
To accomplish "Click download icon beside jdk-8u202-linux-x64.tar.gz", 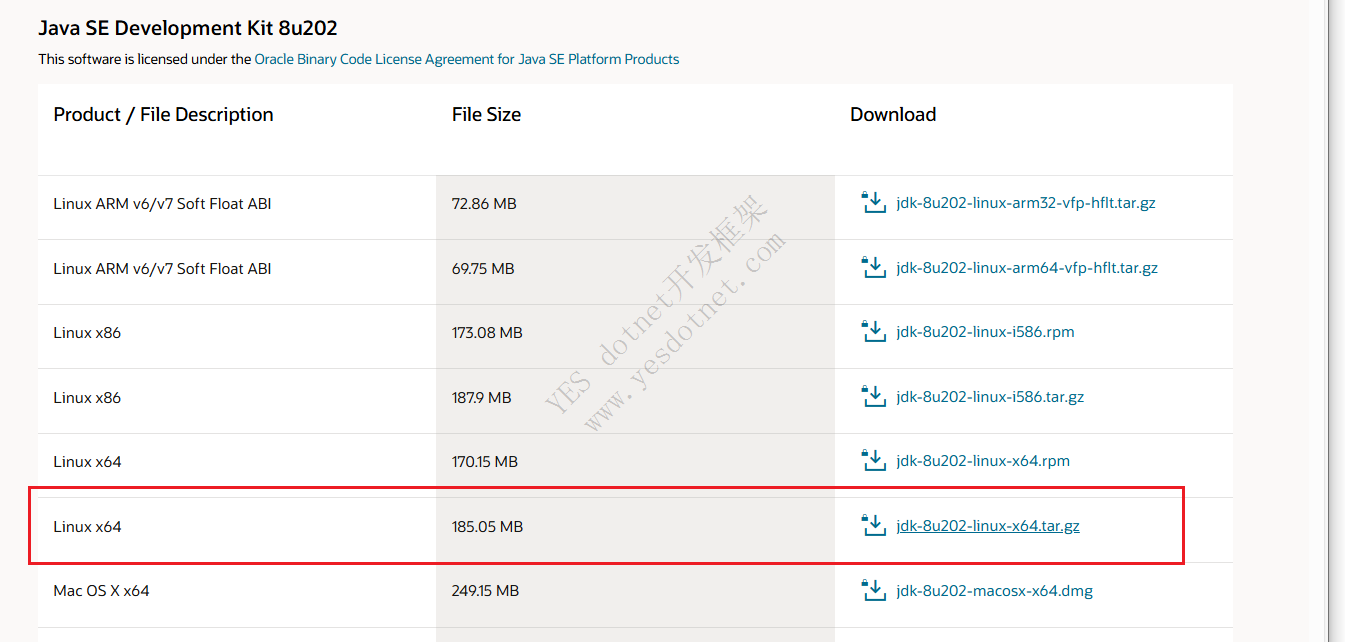I will click(874, 526).
